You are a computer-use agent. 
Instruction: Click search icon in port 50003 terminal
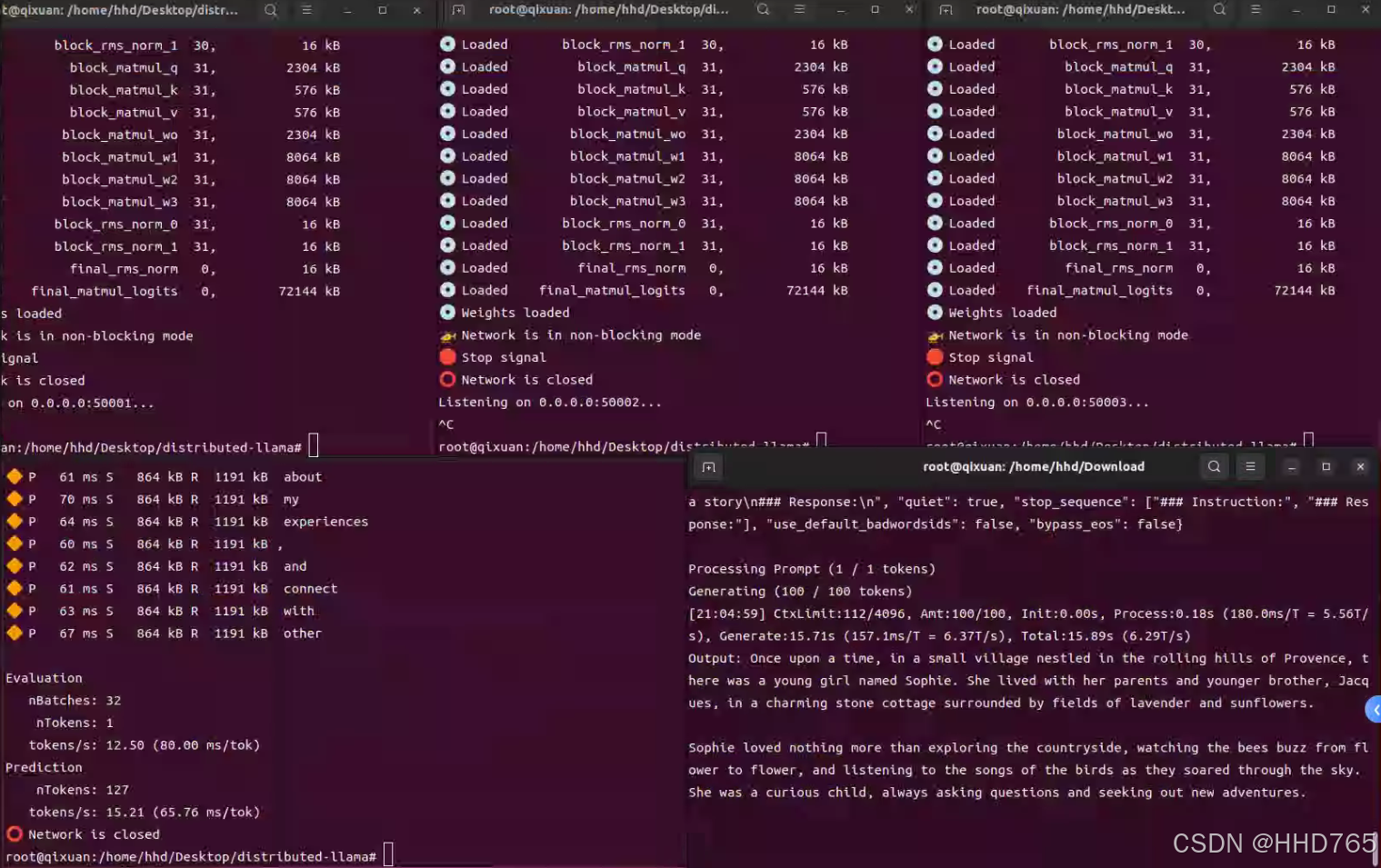tap(1220, 9)
